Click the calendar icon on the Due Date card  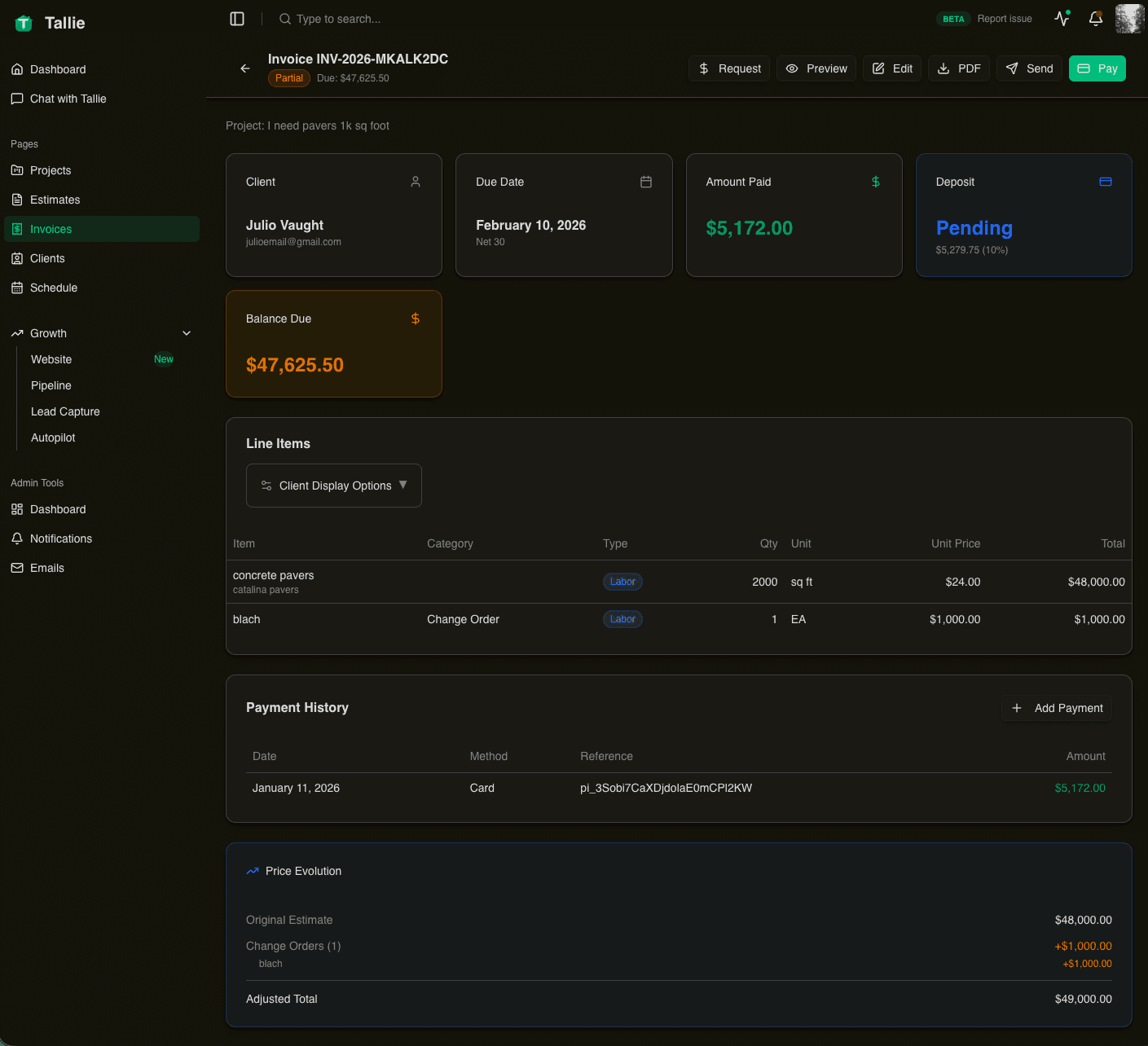[646, 182]
